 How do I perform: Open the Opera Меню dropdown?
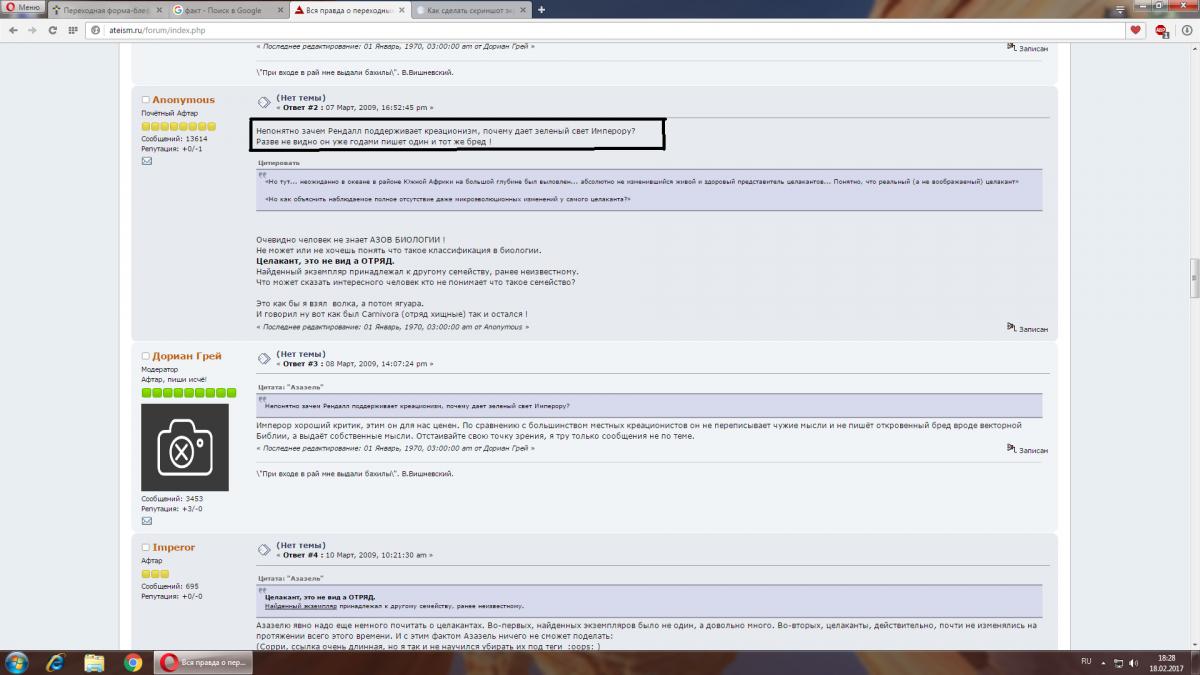click(x=22, y=9)
